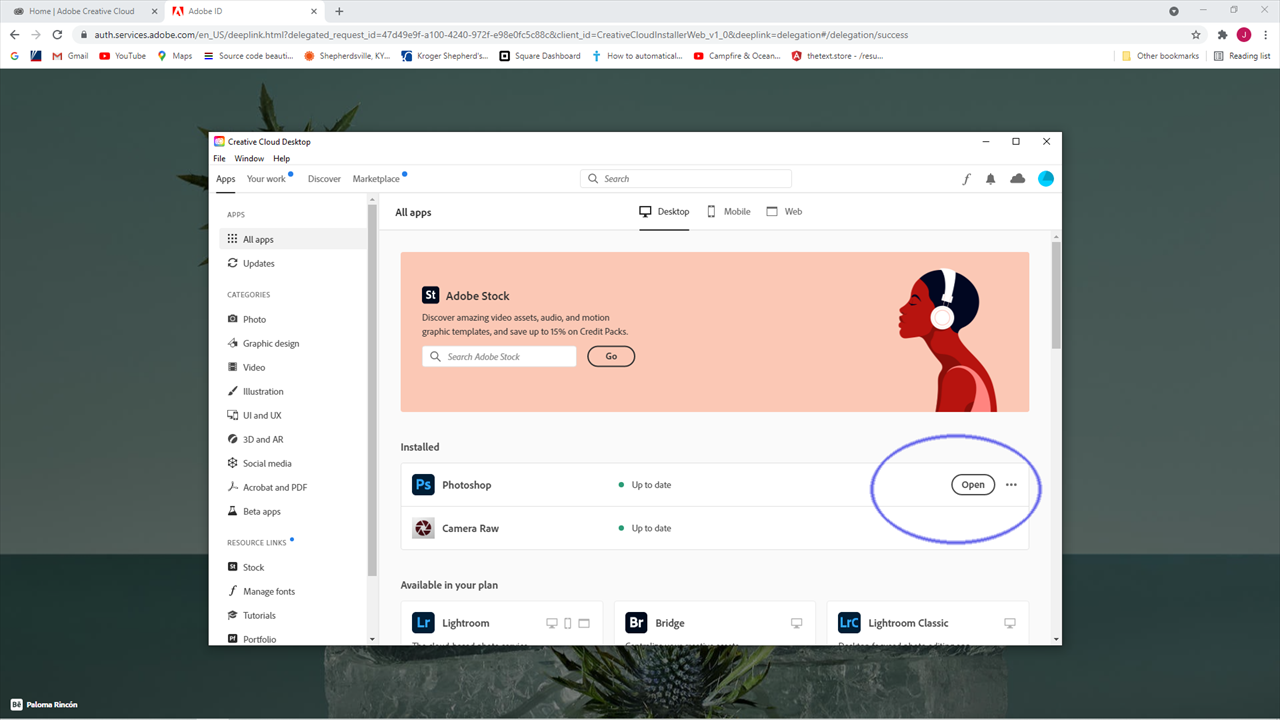Click the Chrome extensions puzzle icon
The image size is (1280, 720).
[x=1222, y=34]
